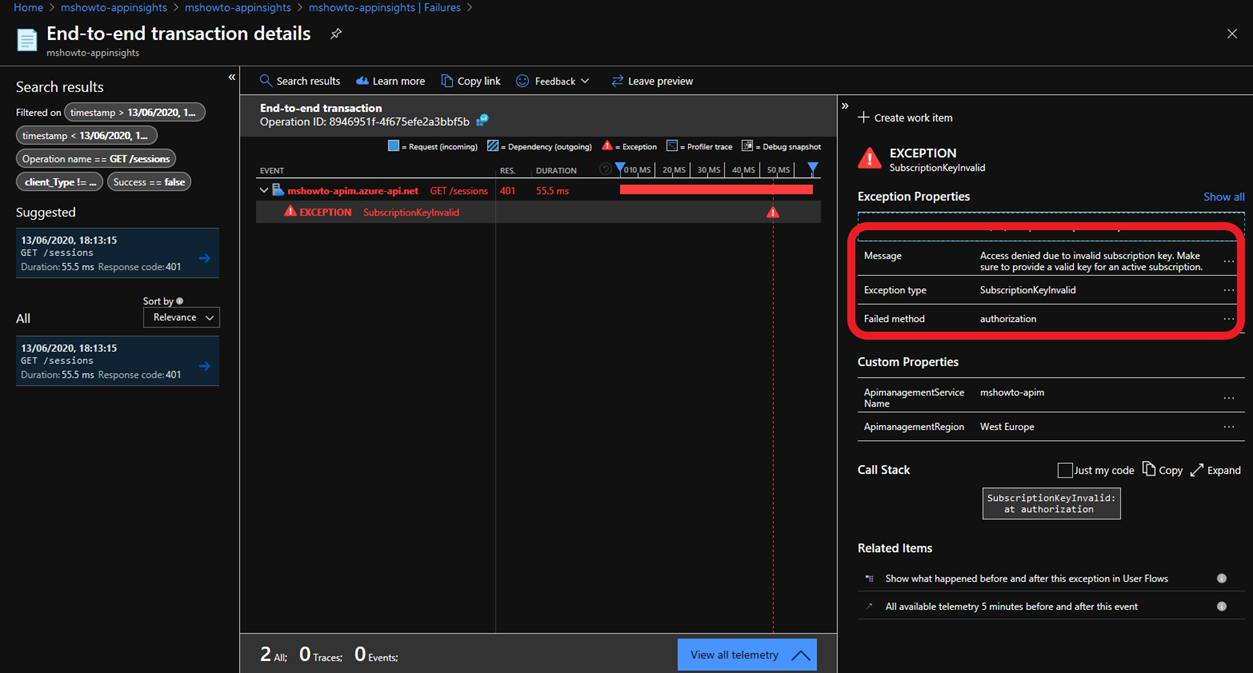
Task: Close the transaction details blade
Action: click(1232, 34)
